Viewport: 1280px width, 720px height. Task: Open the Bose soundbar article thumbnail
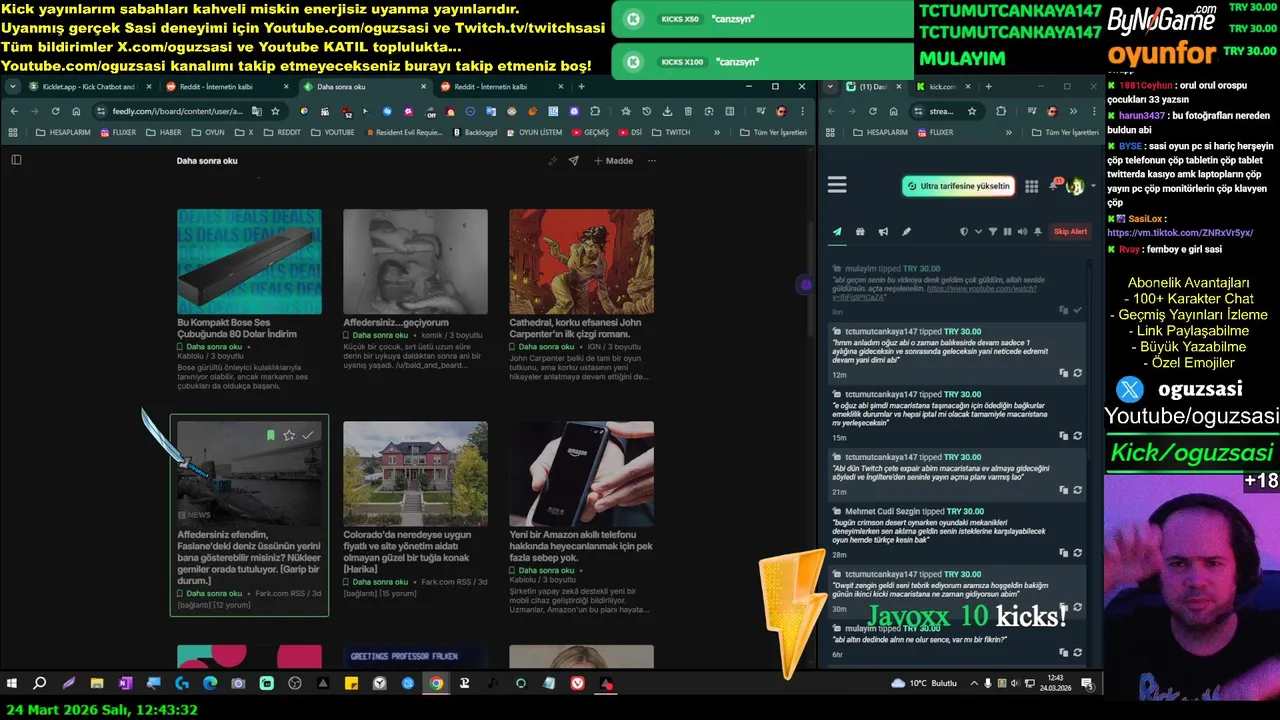249,261
